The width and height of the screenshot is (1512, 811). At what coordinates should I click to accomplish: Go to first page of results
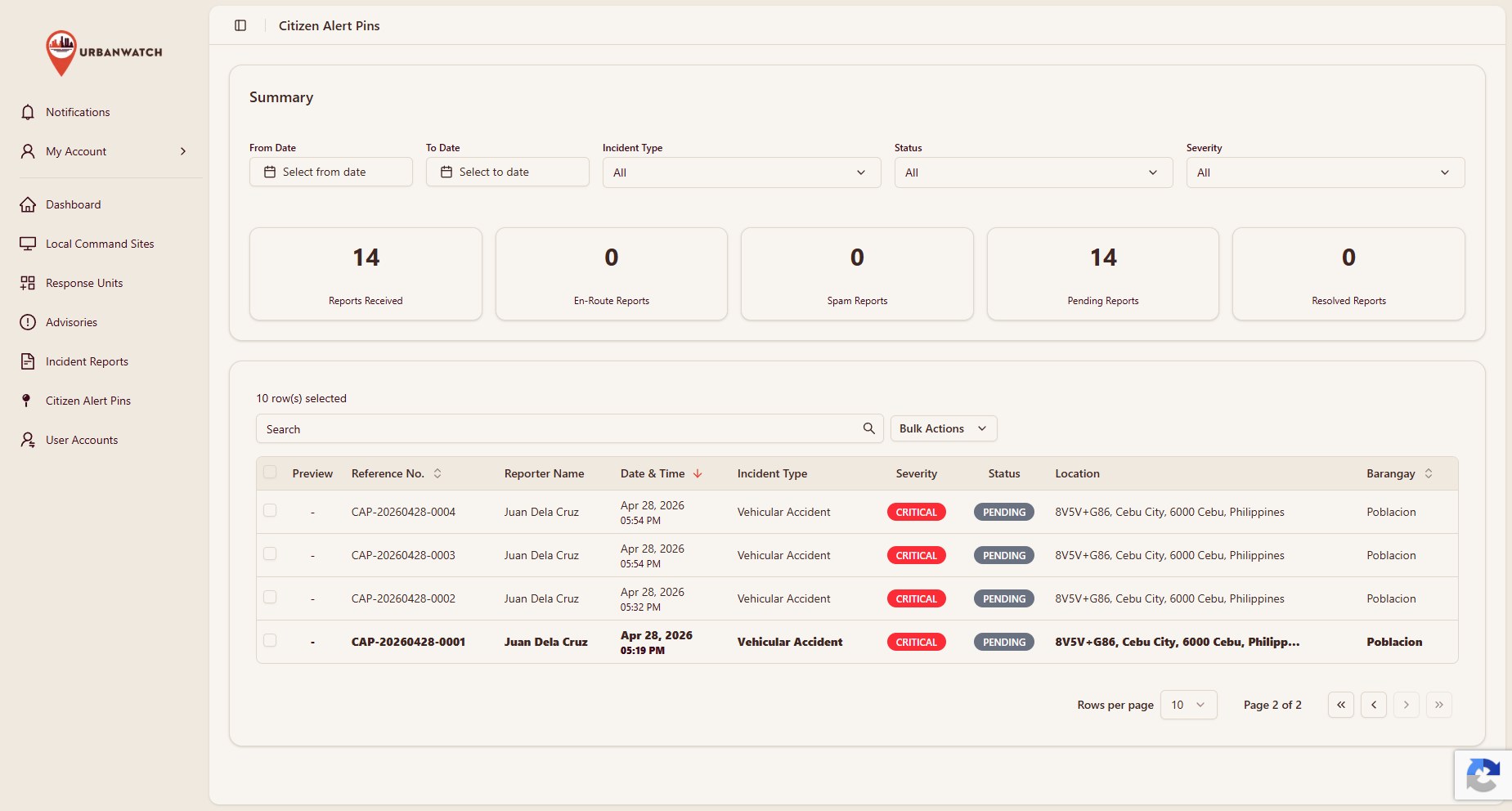(1341, 705)
